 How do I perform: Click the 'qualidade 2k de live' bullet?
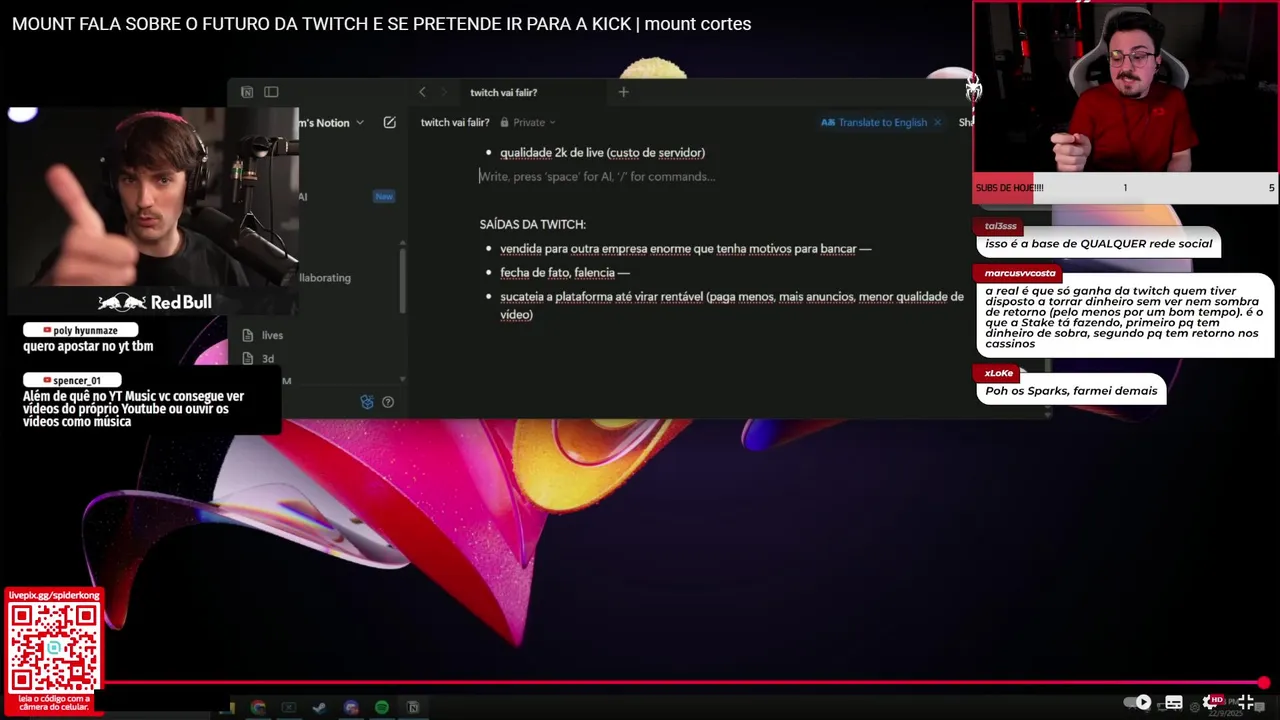tap(602, 152)
